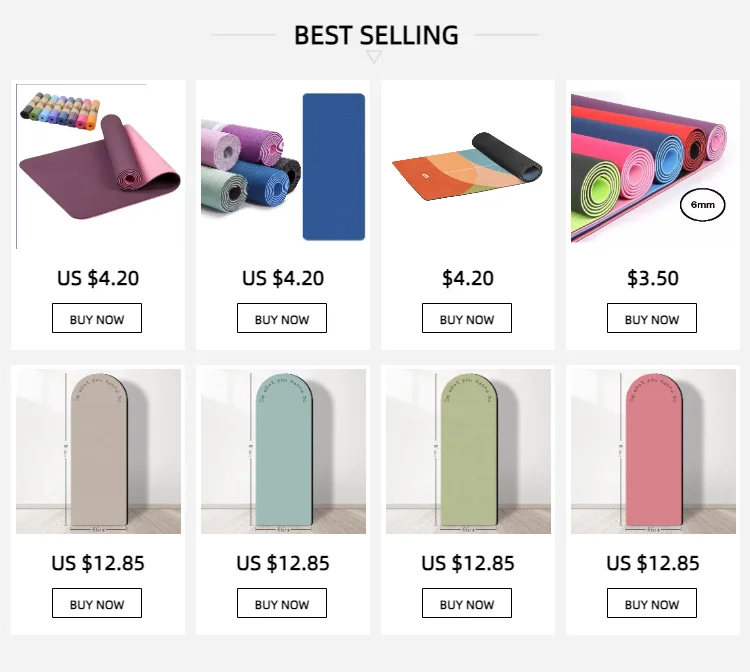Click the triangle below BEST SELLING
750x672 pixels.
coord(375,57)
